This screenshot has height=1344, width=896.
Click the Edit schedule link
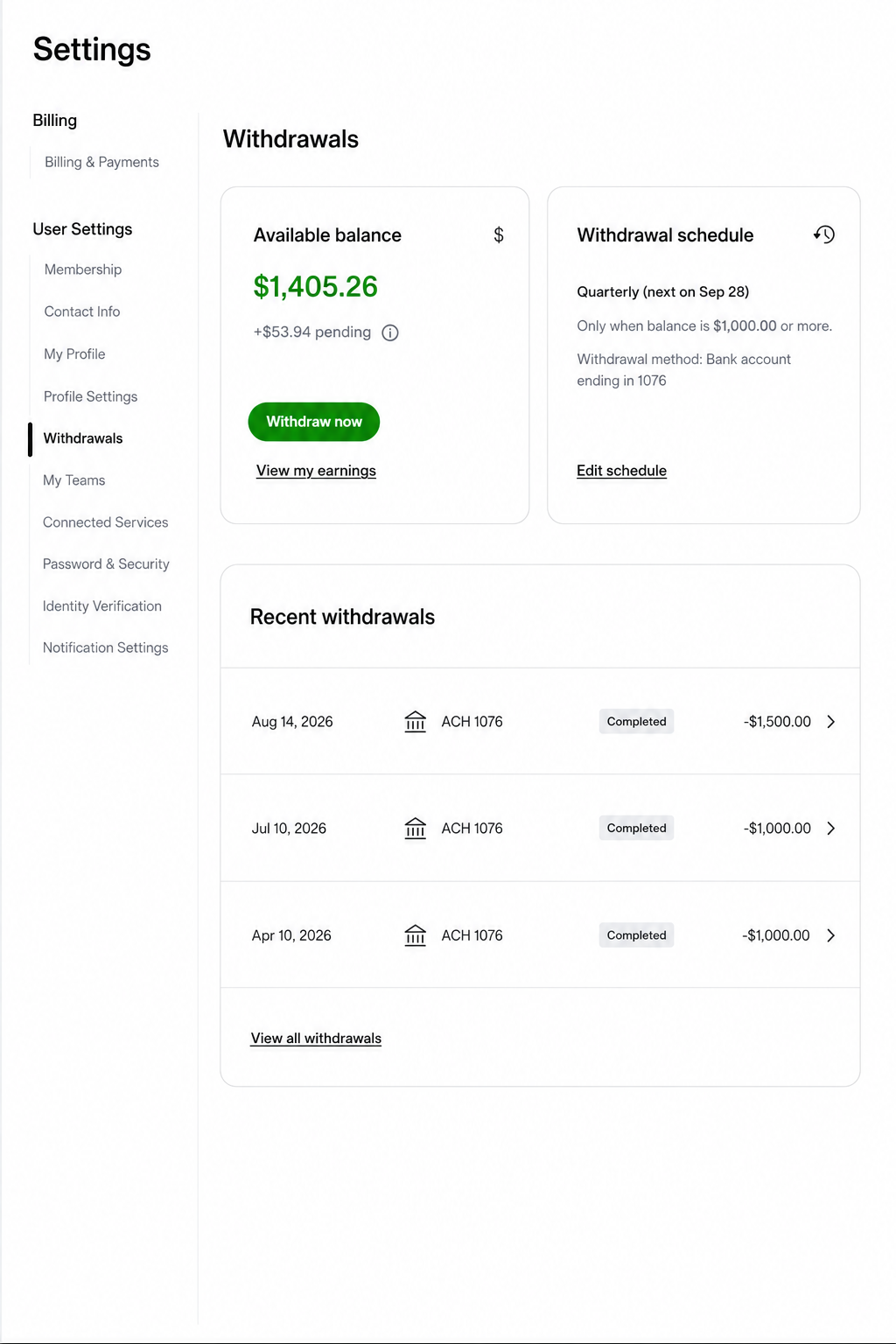[621, 471]
